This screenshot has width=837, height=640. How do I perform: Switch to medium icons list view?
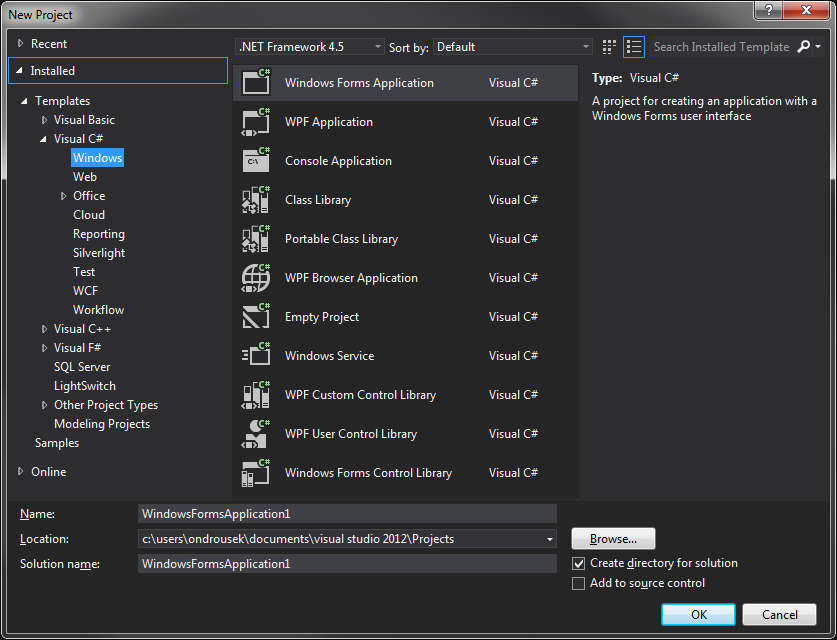click(x=634, y=47)
